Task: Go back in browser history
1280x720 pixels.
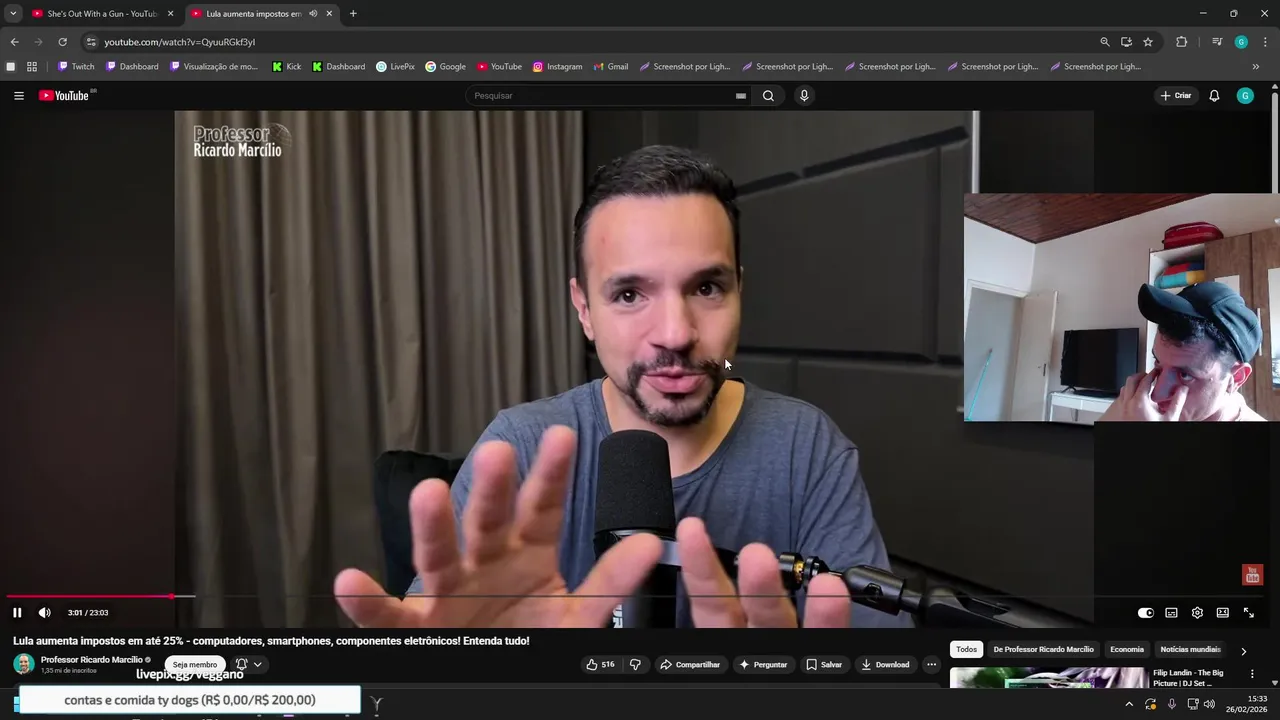Action: [14, 42]
